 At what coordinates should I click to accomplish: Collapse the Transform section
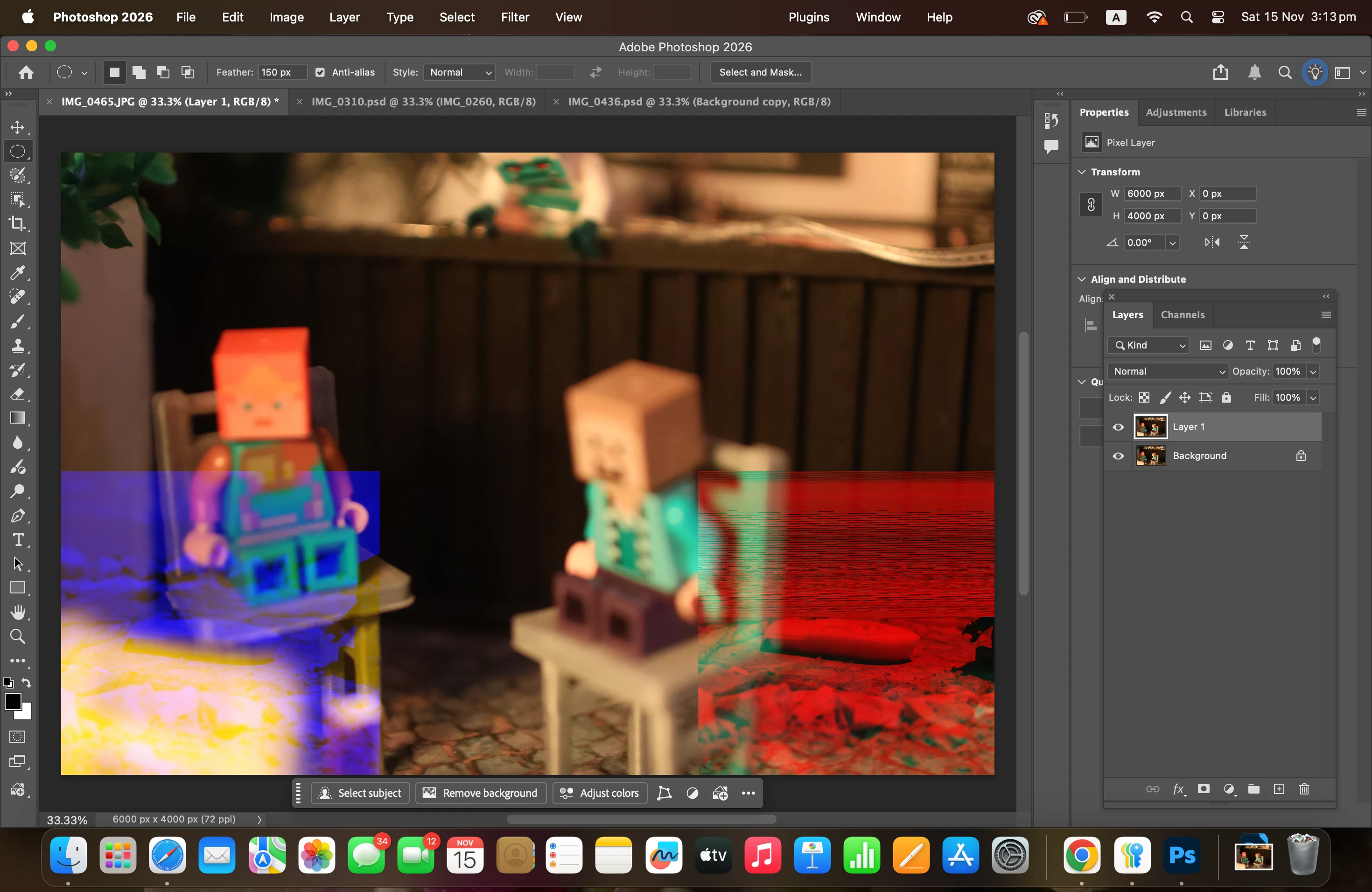[x=1082, y=172]
